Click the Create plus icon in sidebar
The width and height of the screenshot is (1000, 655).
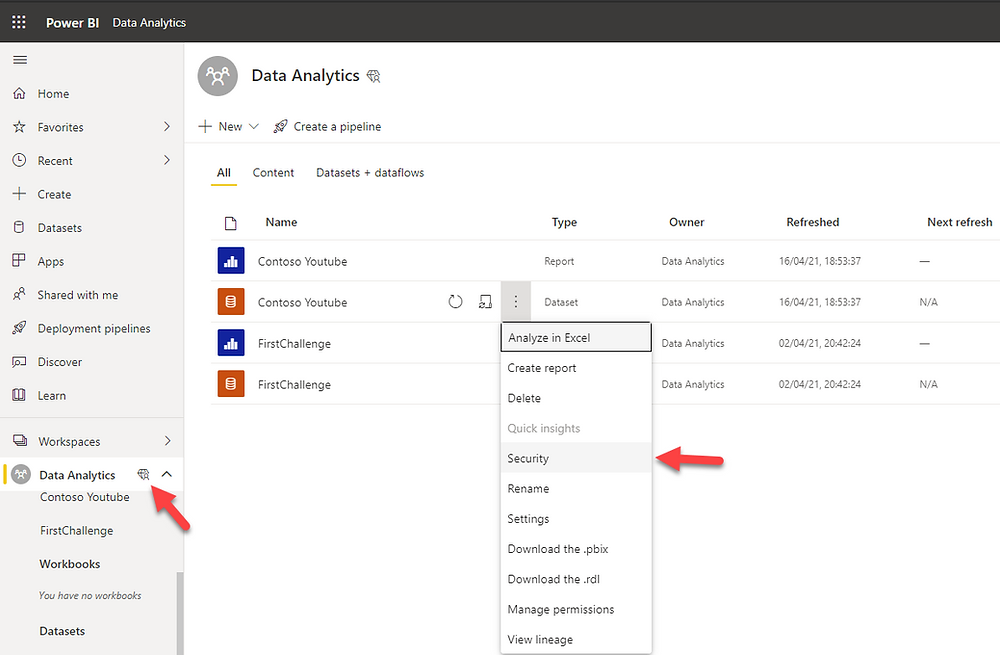20,194
